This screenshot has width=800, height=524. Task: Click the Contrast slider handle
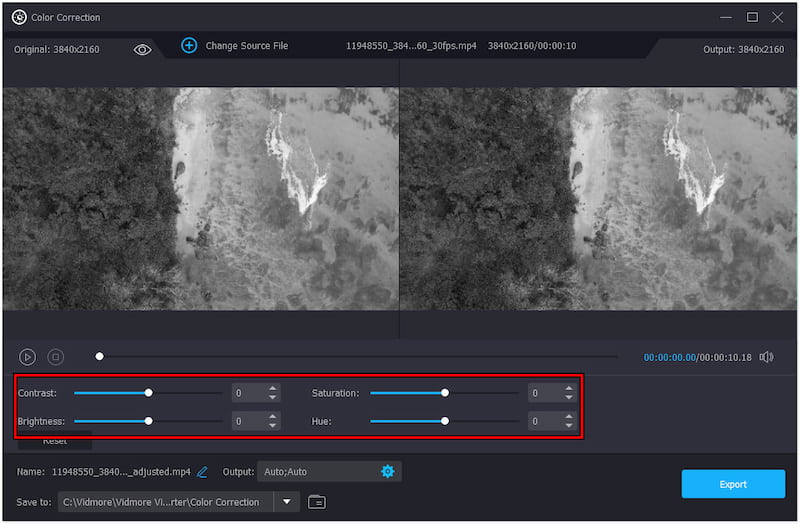[149, 393]
